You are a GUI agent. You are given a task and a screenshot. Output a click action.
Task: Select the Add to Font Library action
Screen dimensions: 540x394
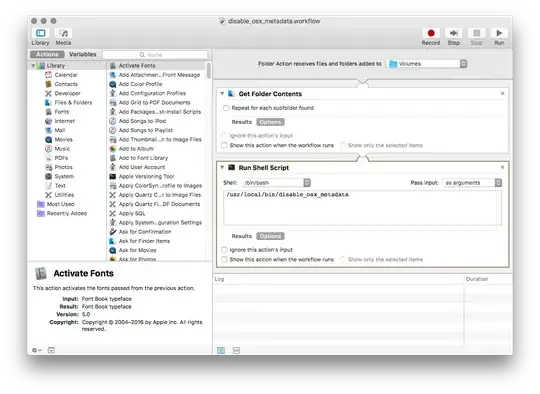point(157,158)
